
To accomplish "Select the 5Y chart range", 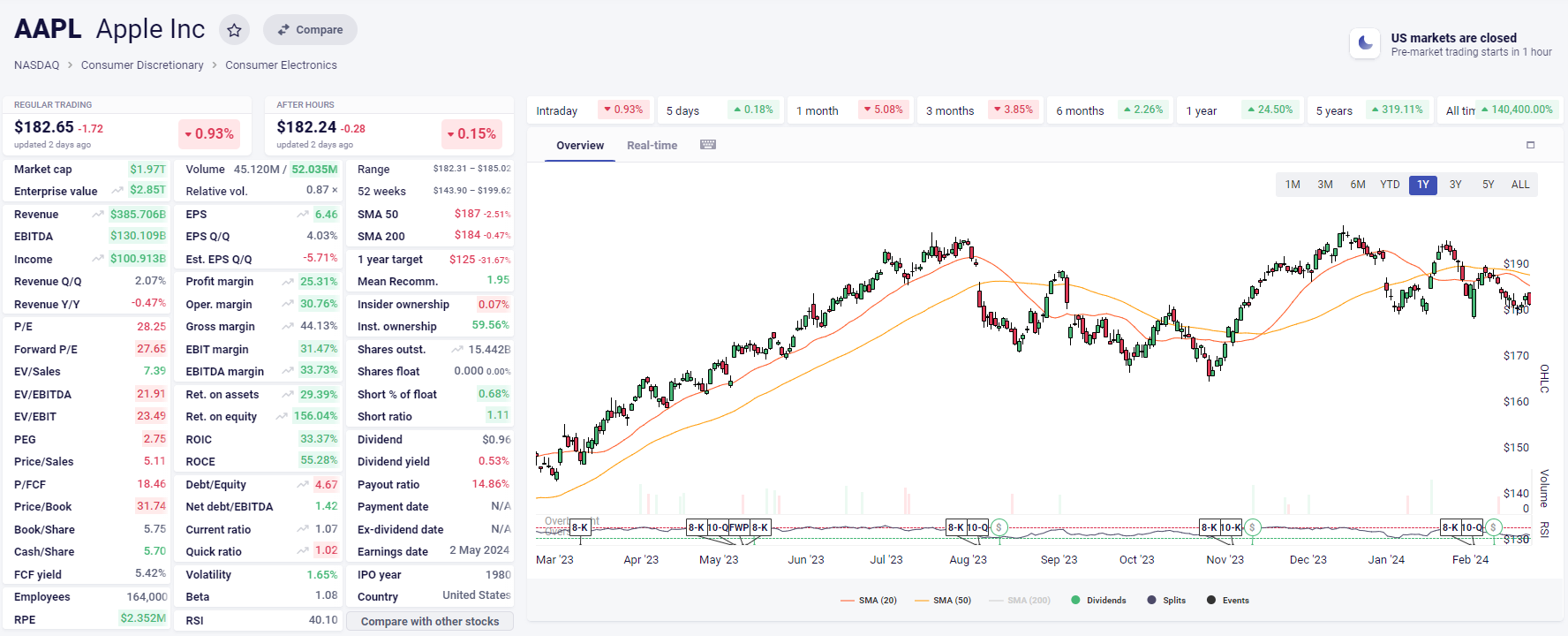I will click(x=1489, y=185).
